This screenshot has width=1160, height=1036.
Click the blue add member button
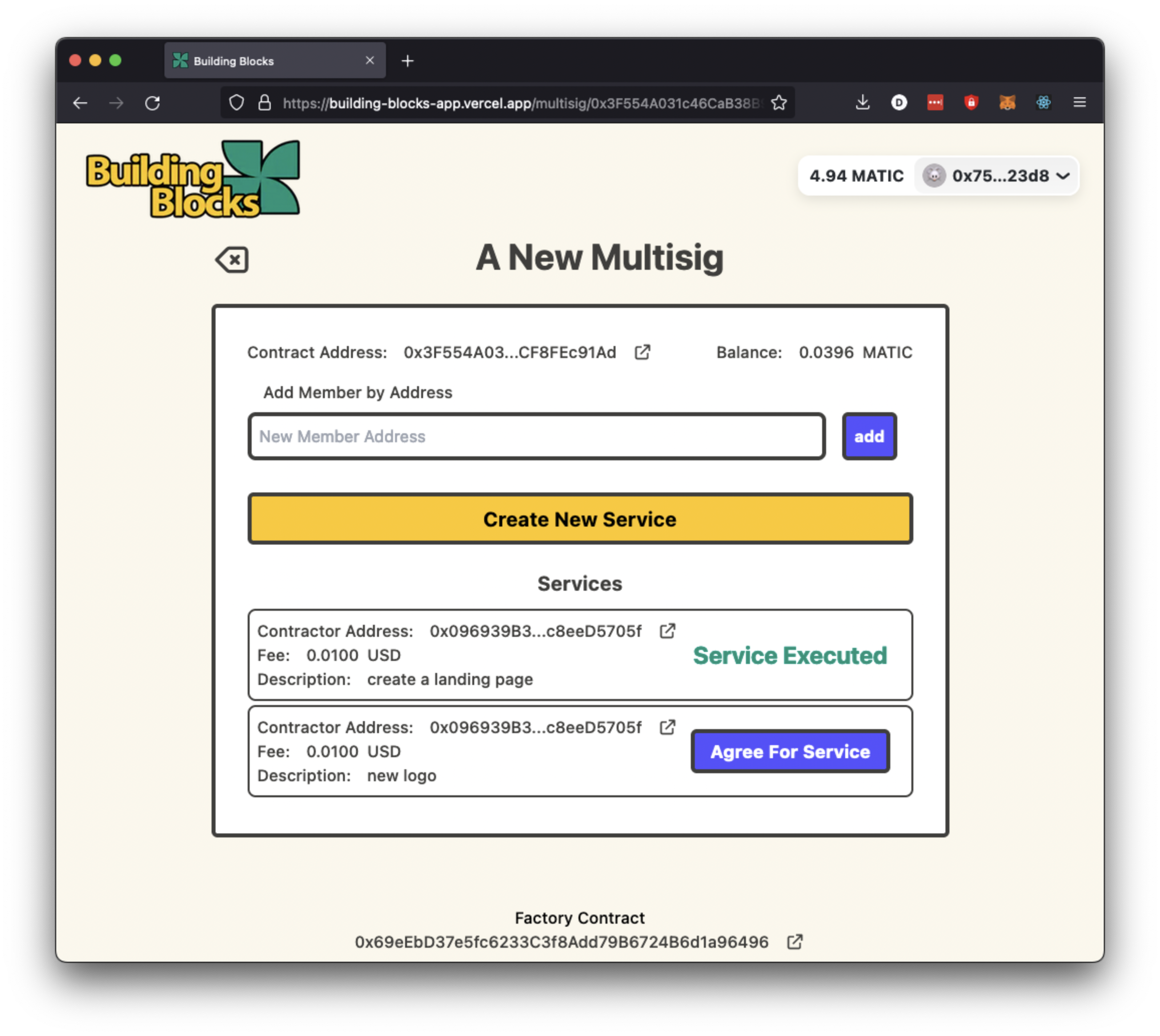[869, 436]
